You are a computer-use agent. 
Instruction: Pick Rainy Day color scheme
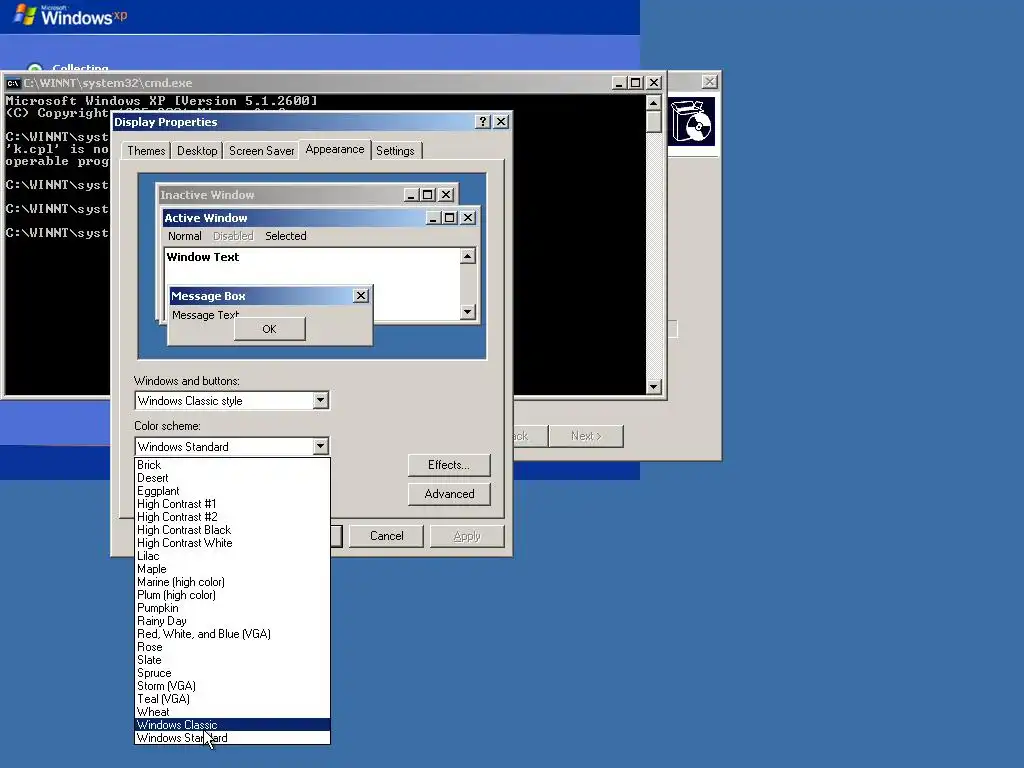pos(232,621)
